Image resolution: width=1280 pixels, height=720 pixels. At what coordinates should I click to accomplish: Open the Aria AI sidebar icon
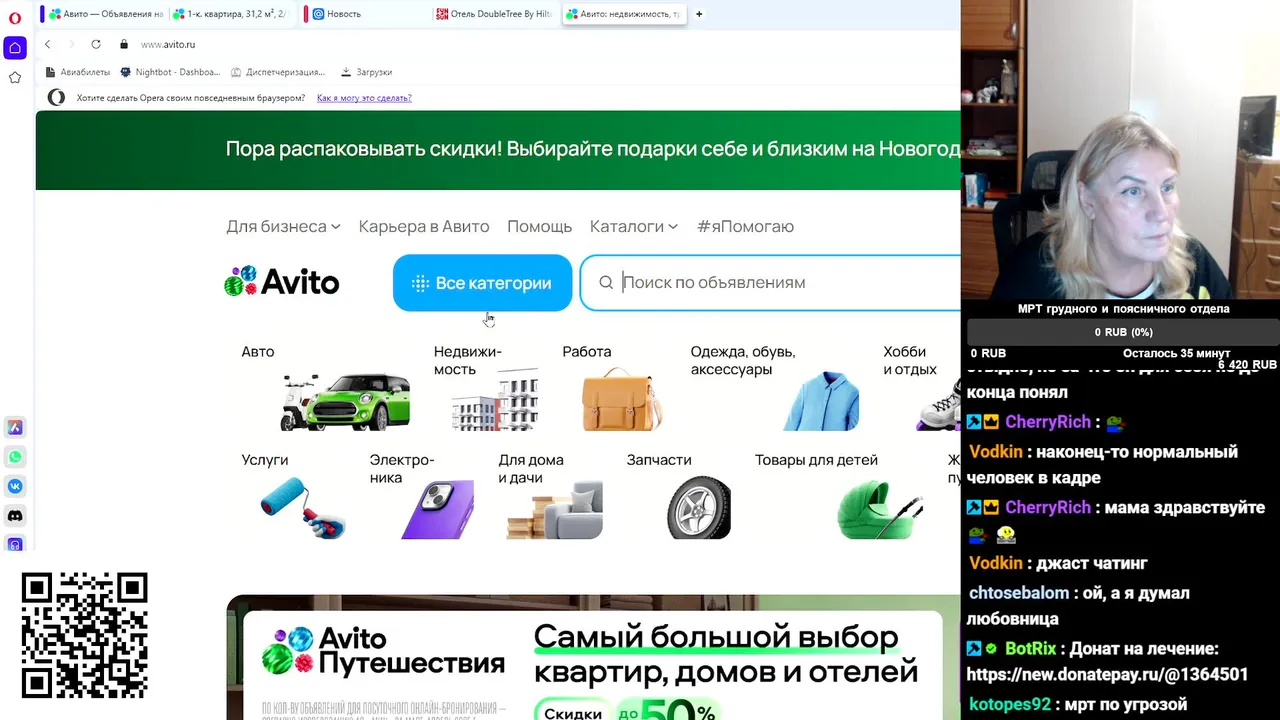point(15,427)
